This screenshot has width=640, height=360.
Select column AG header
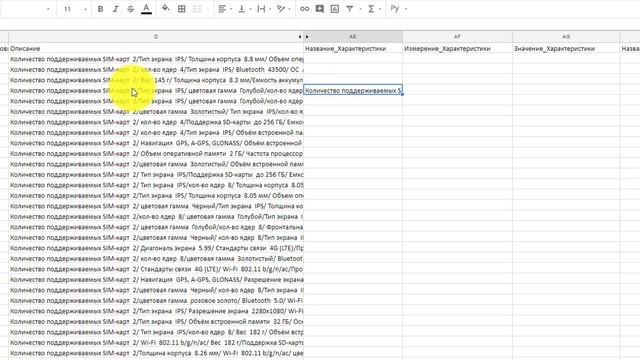coord(566,37)
